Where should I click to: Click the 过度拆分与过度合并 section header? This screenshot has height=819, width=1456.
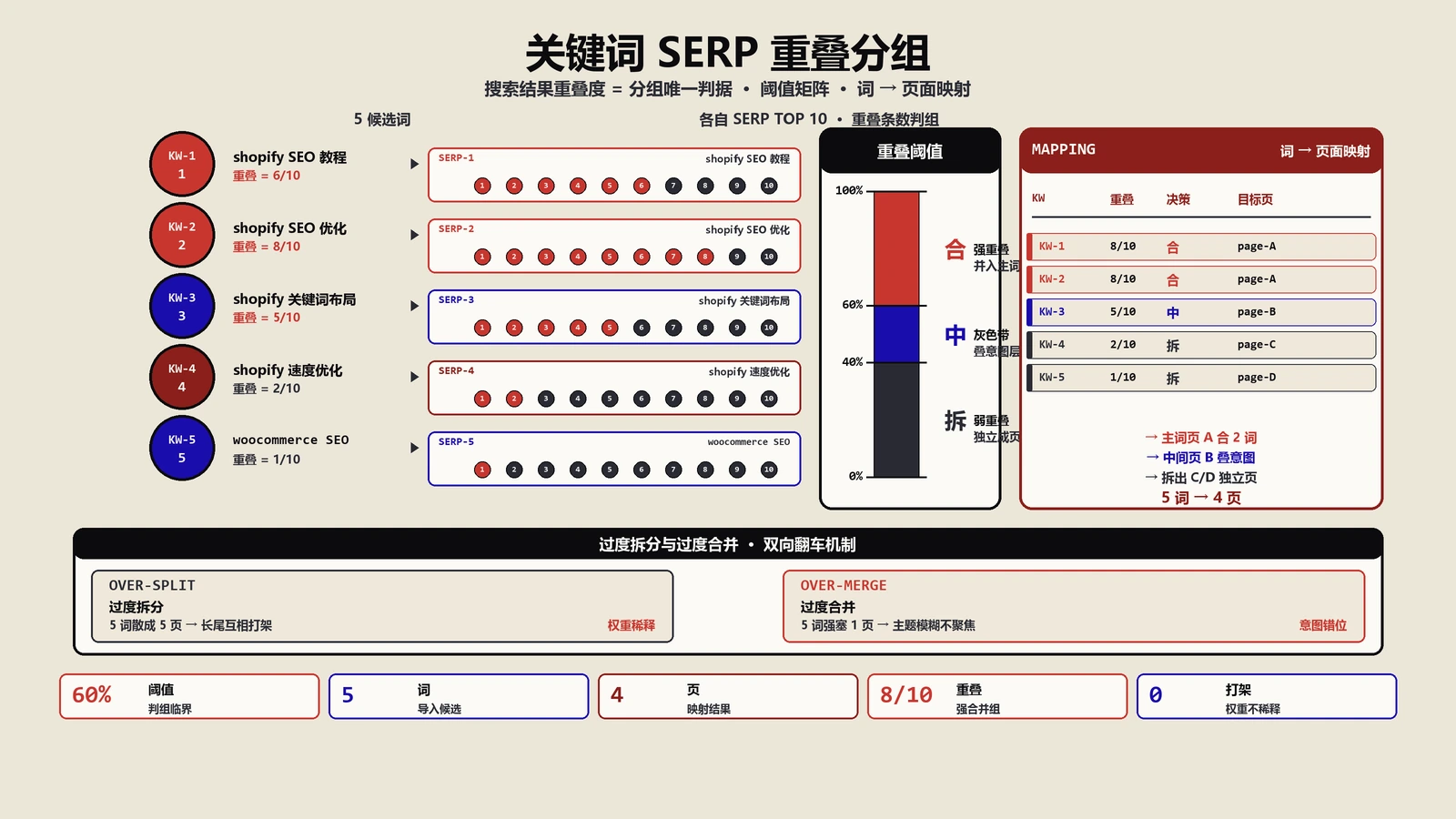click(728, 544)
